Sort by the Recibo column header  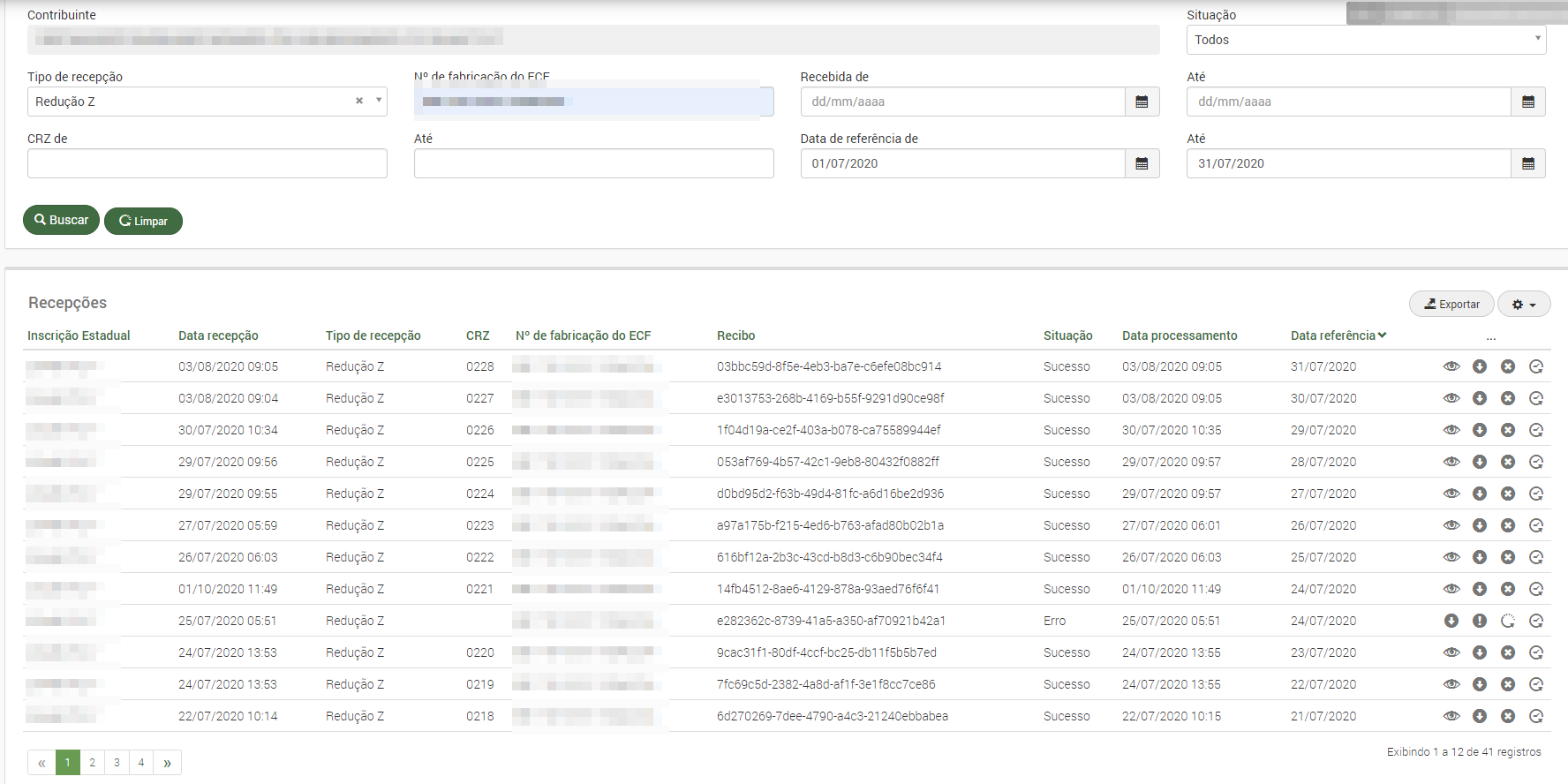click(735, 335)
